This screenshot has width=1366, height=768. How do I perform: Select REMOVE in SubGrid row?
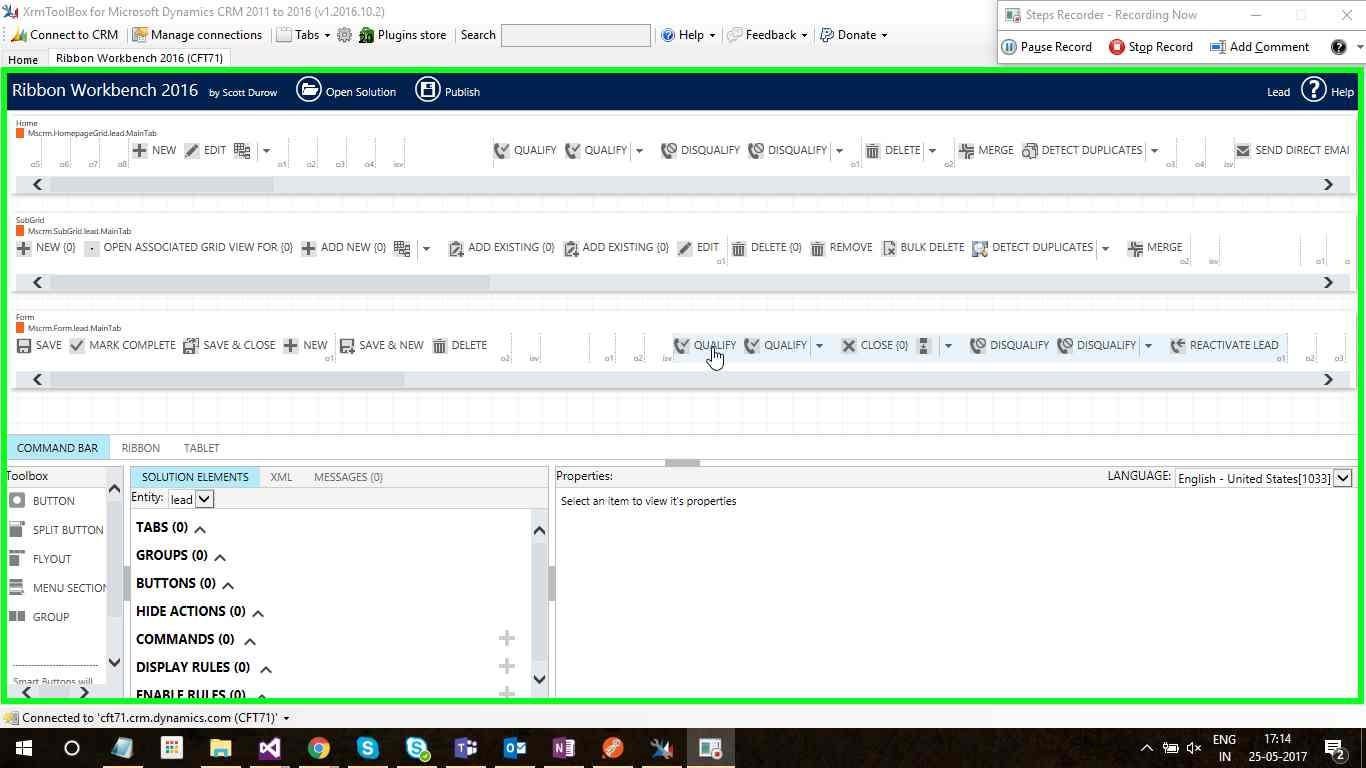[841, 247]
